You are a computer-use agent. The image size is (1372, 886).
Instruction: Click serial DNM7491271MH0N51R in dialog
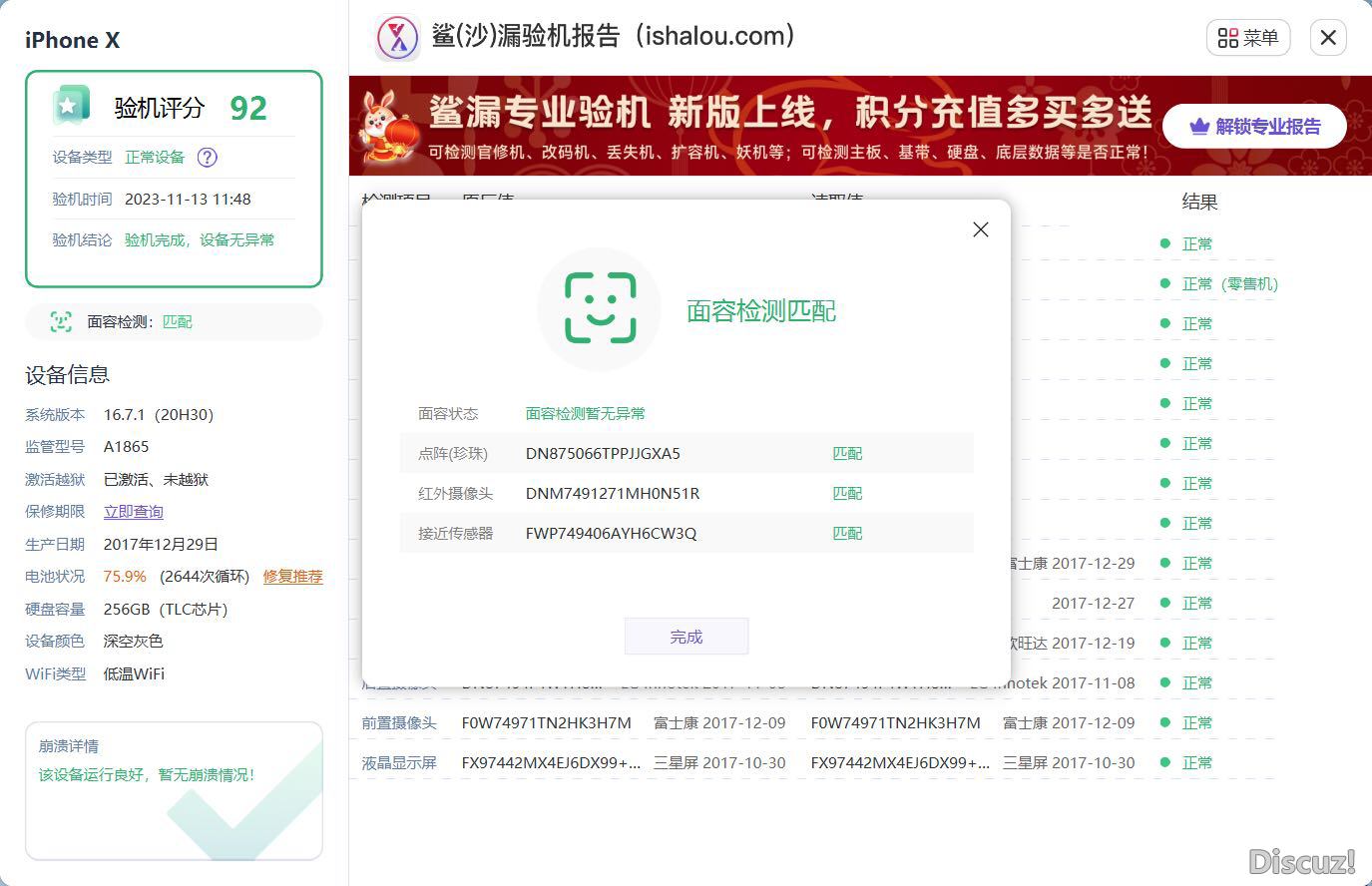pyautogui.click(x=613, y=493)
